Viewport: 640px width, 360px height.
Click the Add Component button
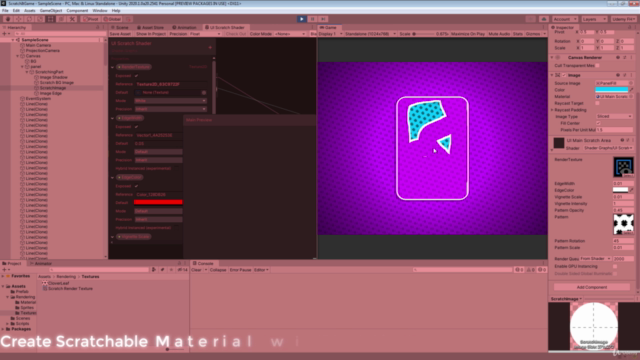(591, 287)
